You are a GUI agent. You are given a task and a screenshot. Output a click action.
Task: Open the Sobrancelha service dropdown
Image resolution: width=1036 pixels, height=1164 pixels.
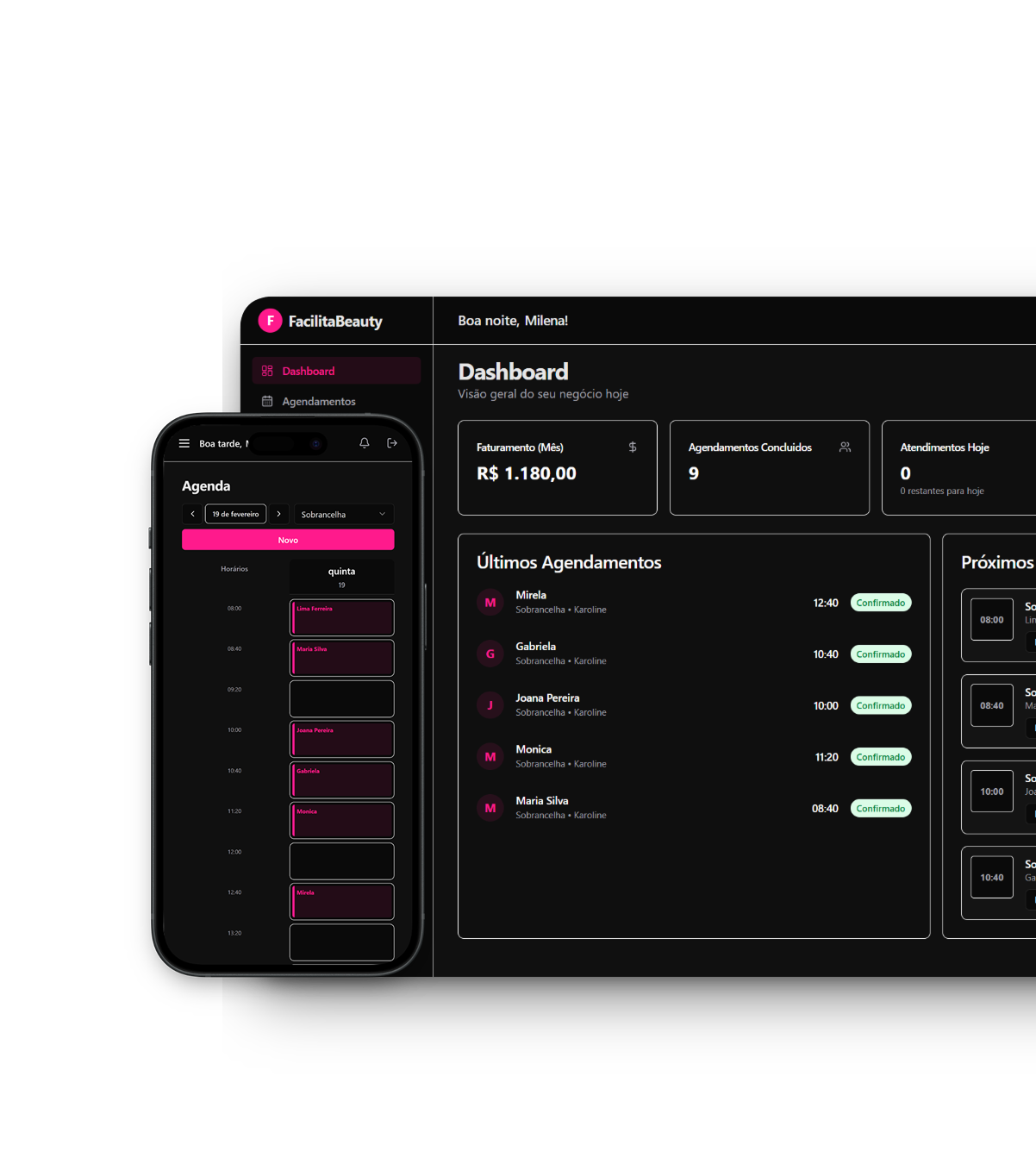[x=344, y=514]
